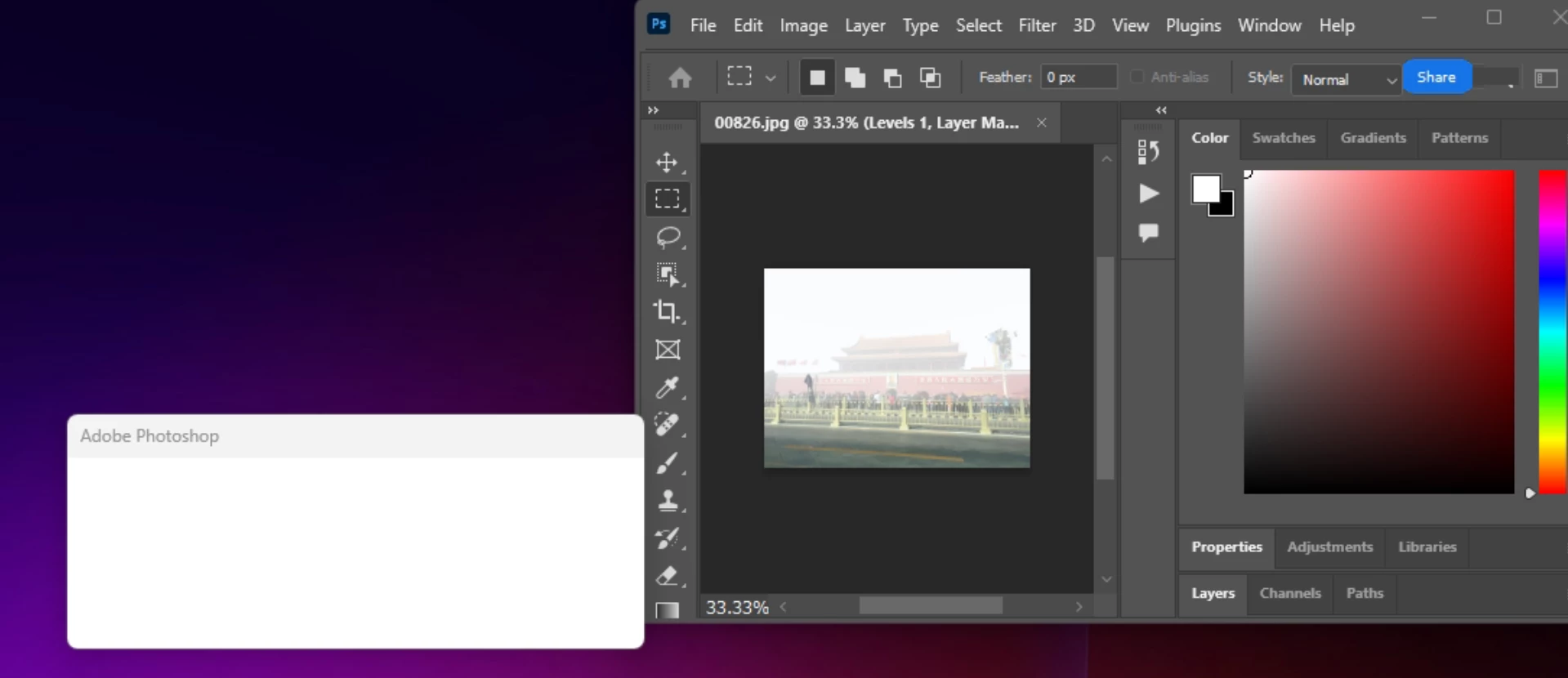This screenshot has width=1568, height=678.
Task: Click the Feather input field
Action: coord(1079,77)
